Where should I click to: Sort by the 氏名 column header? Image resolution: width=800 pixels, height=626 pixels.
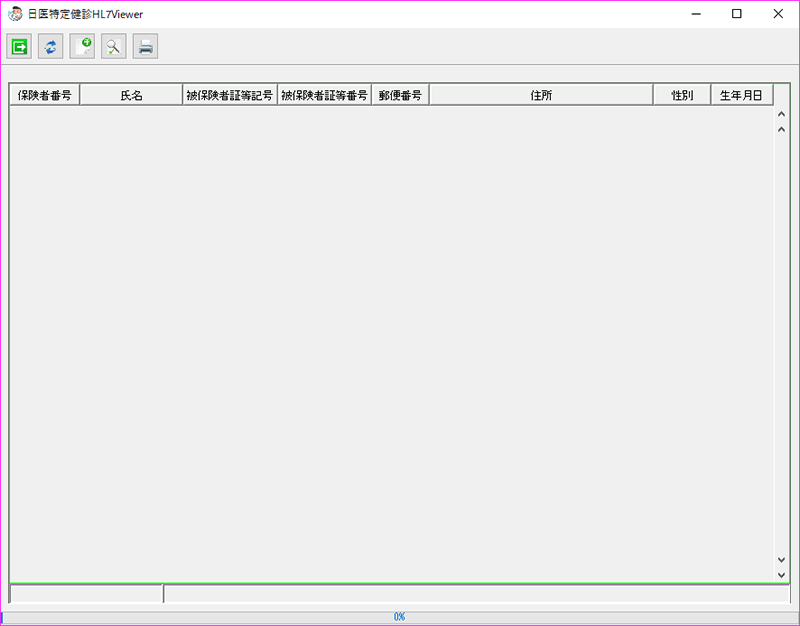click(x=132, y=94)
